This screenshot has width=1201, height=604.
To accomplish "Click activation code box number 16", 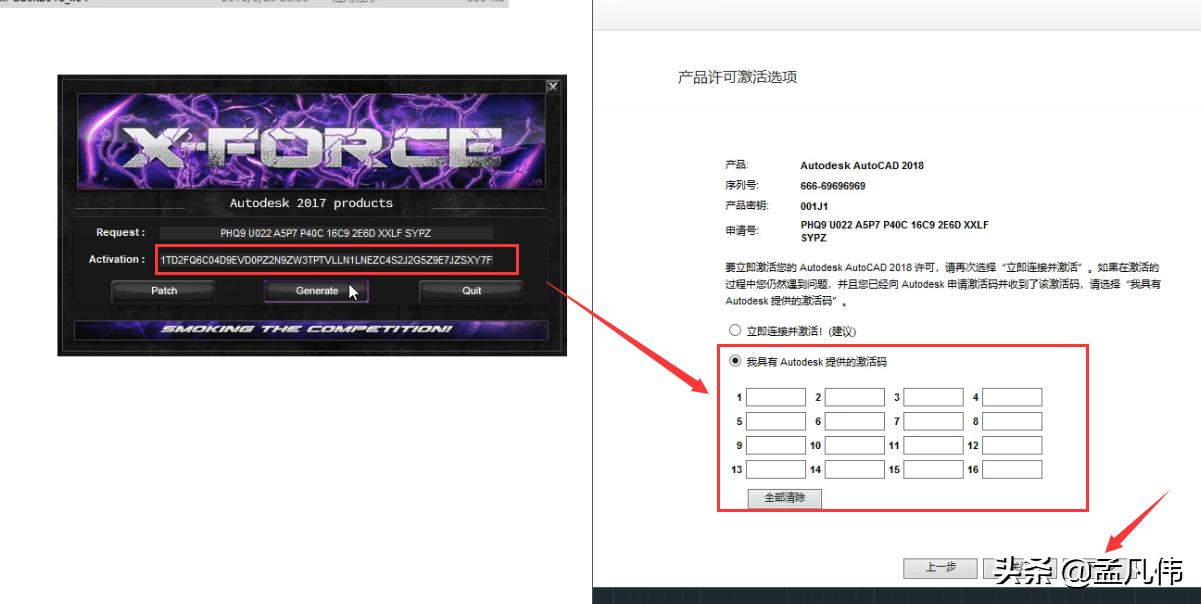I will 1012,469.
